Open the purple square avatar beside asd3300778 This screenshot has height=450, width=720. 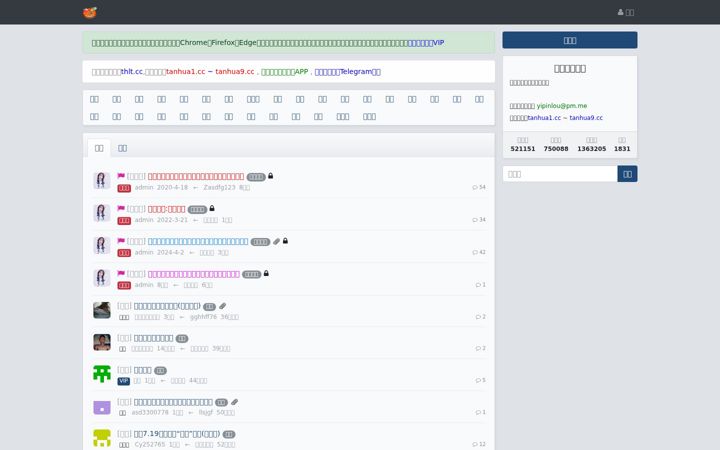point(101,407)
